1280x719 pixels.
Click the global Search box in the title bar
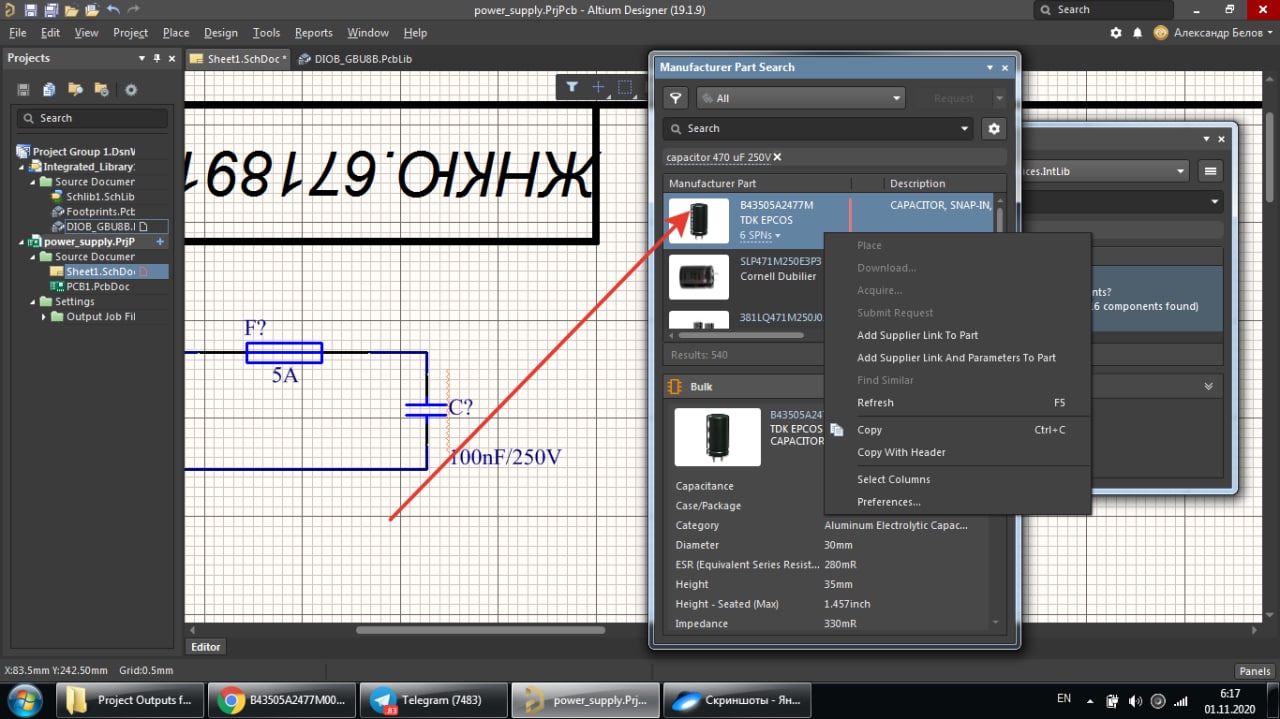1103,10
